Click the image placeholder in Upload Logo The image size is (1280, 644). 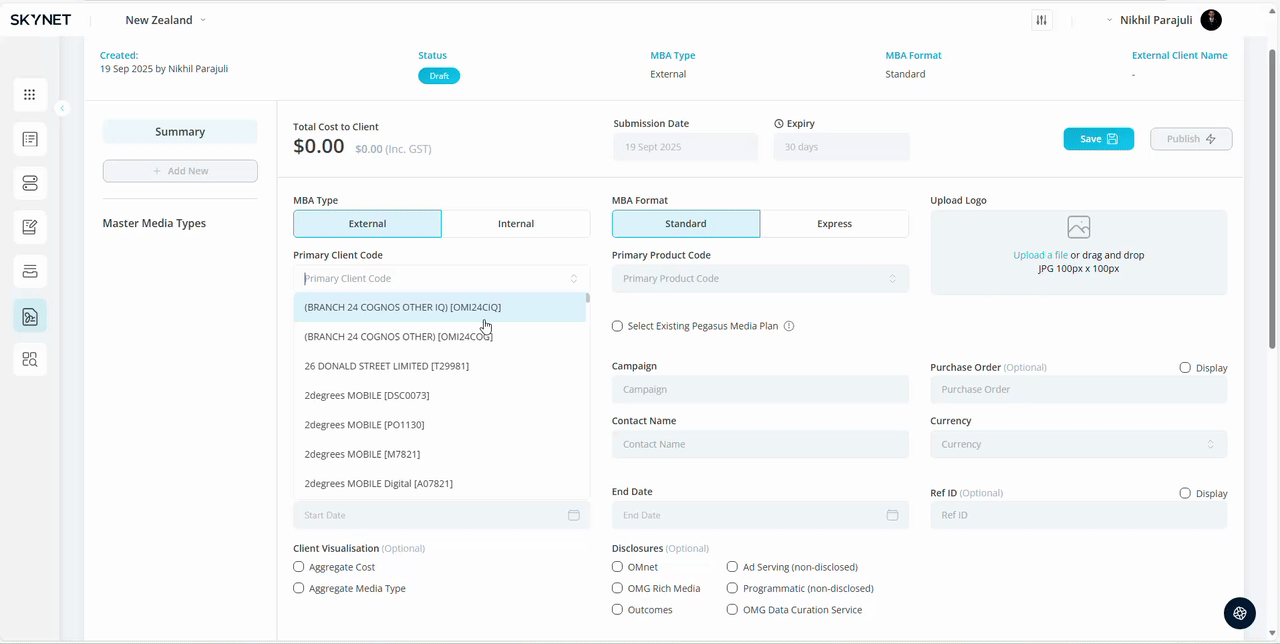[x=1078, y=227]
